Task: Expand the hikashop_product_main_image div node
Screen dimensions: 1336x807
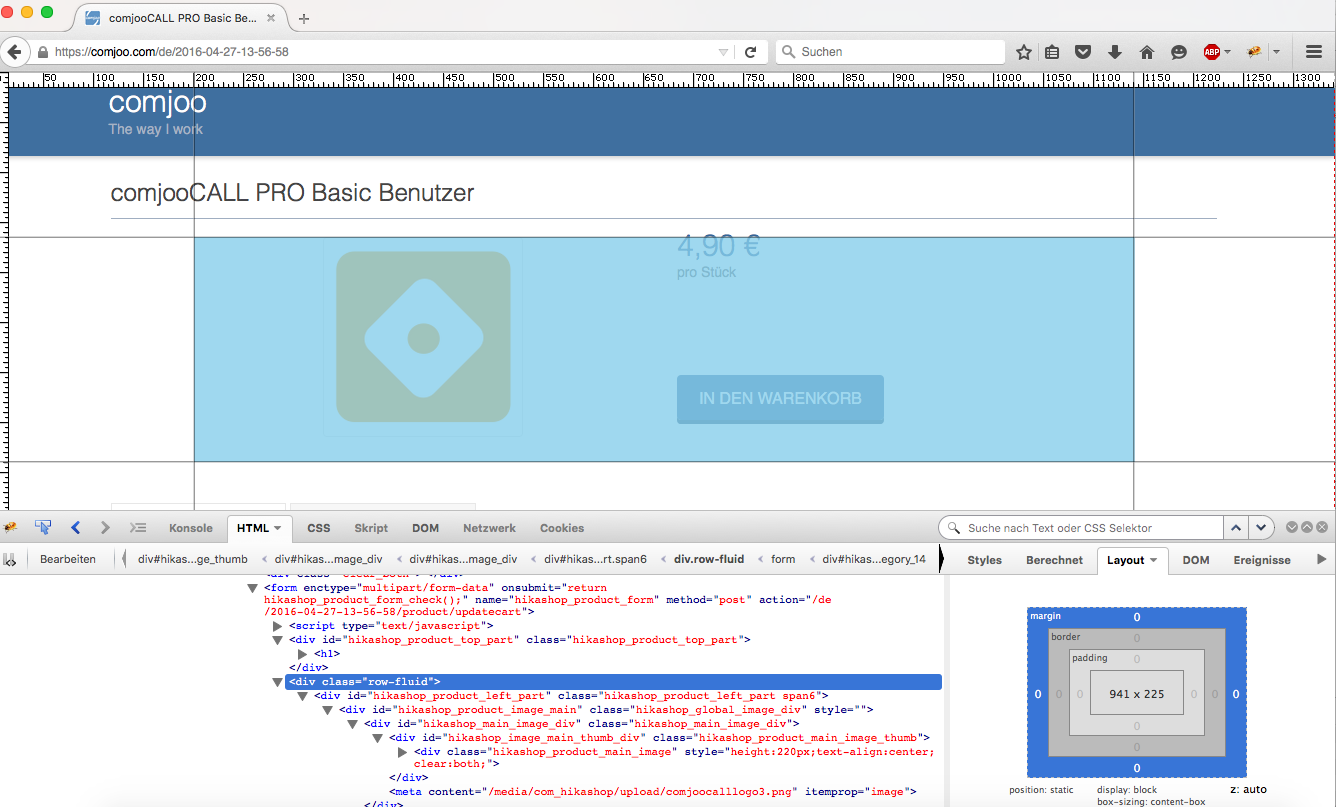Action: pos(404,752)
